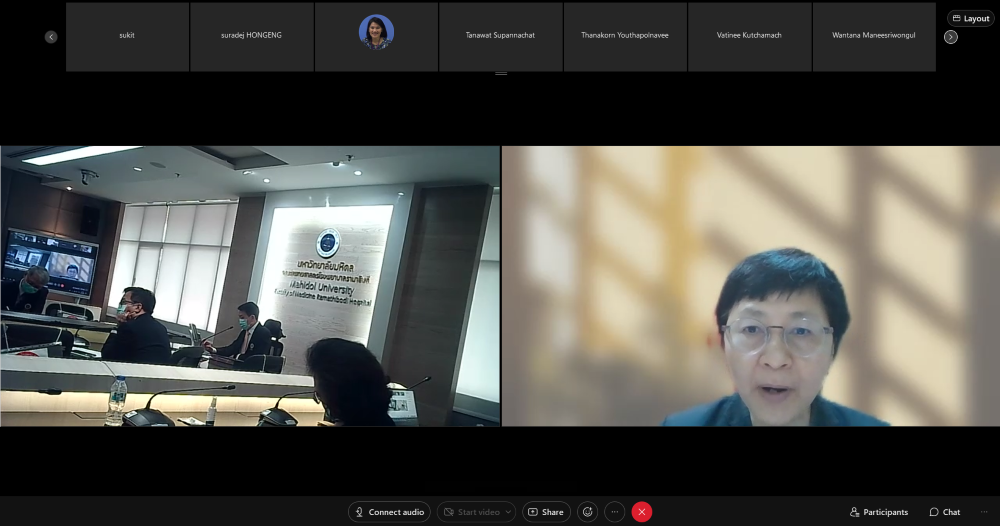
Task: Open the Start video dropdown arrow
Action: pos(508,512)
